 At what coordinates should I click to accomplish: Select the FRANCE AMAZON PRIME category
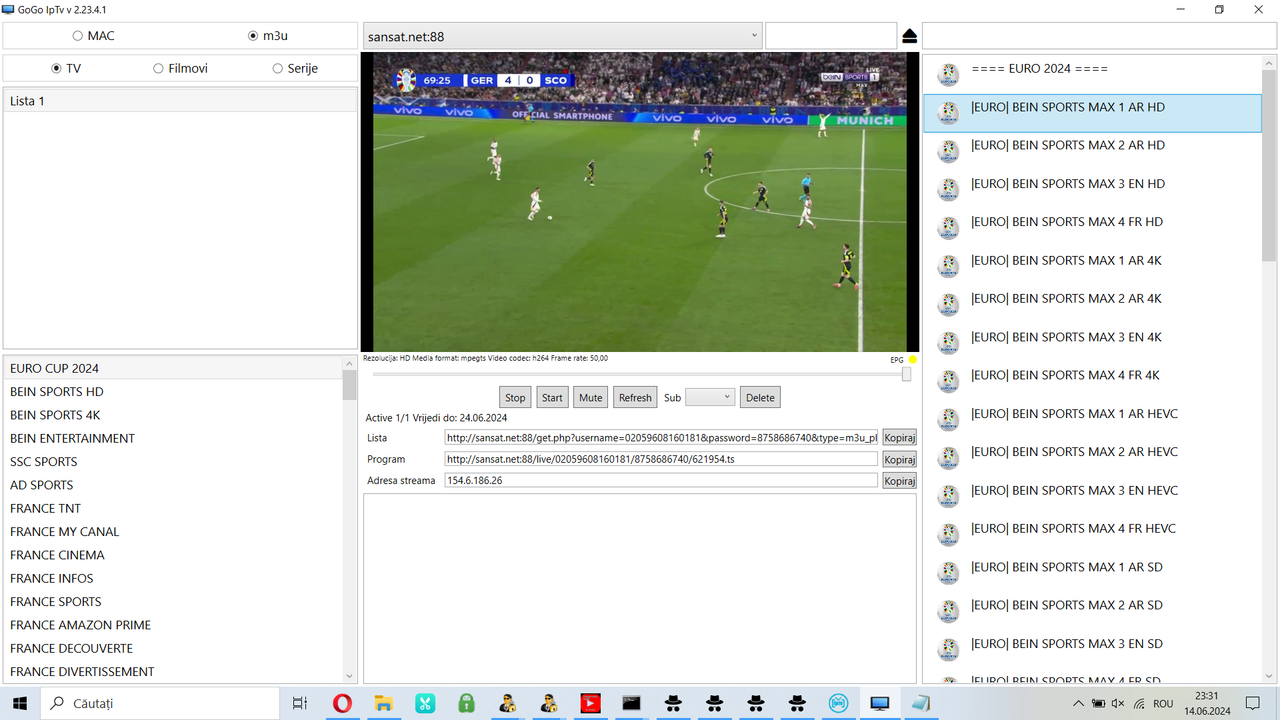point(173,625)
